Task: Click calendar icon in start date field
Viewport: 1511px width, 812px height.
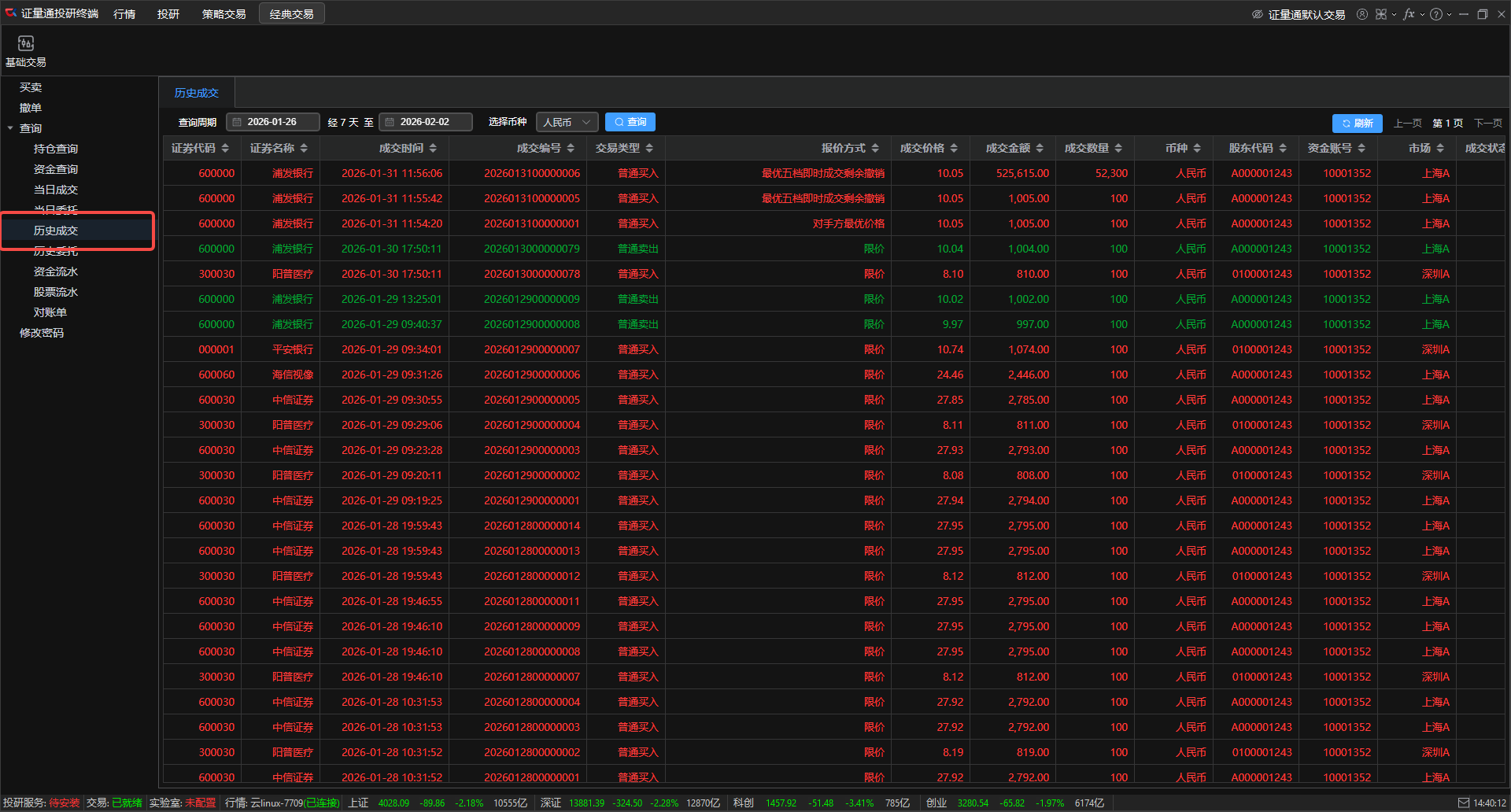Action: (x=237, y=122)
